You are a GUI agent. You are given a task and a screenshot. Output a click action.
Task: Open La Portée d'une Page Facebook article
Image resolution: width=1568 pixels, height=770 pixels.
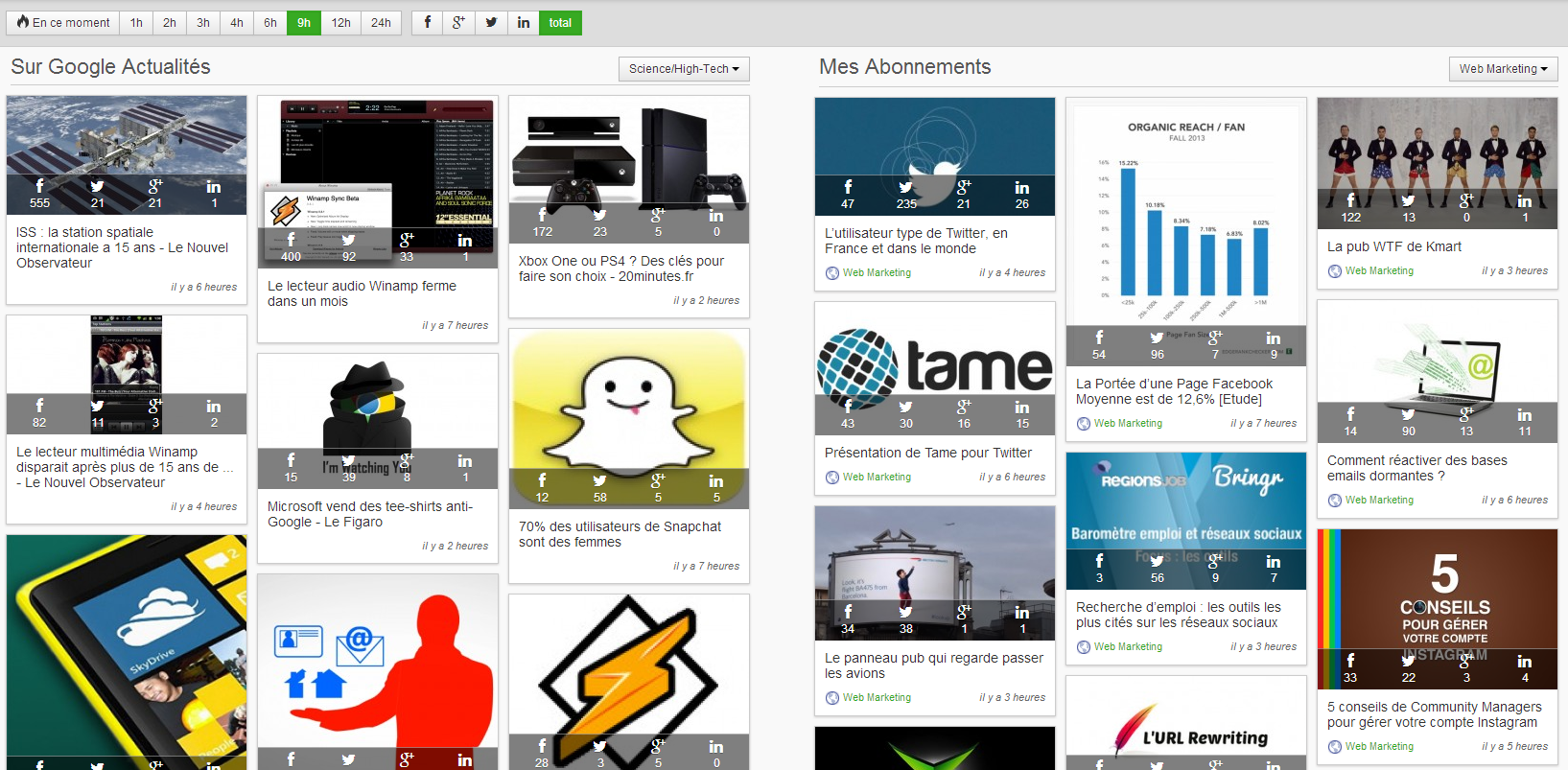[1174, 391]
